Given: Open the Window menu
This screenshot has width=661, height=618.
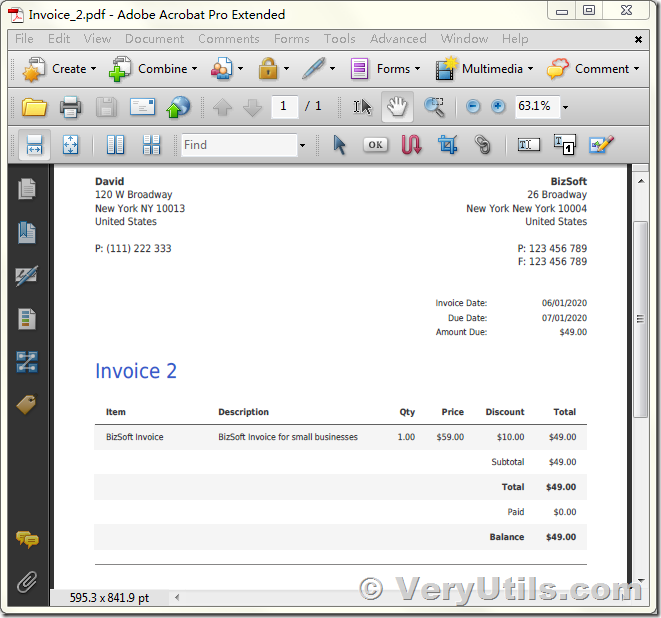Looking at the screenshot, I should tap(465, 39).
